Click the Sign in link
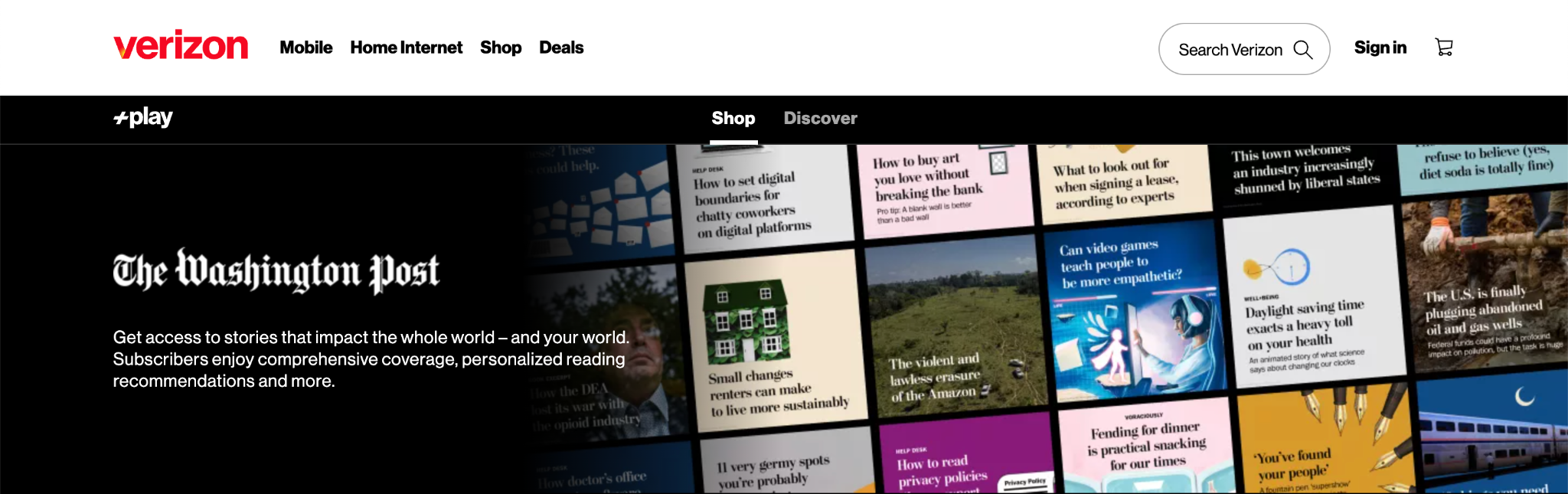The width and height of the screenshot is (1568, 494). [1380, 47]
